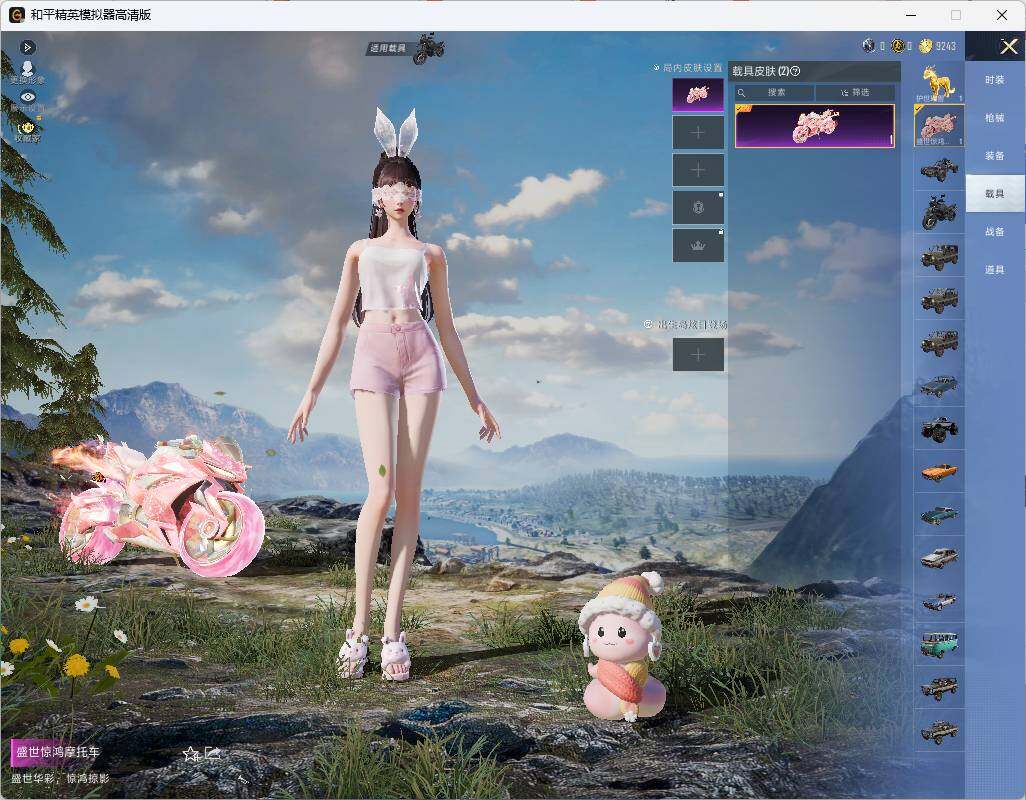
Task: Minimize the emulator window
Action: point(911,15)
